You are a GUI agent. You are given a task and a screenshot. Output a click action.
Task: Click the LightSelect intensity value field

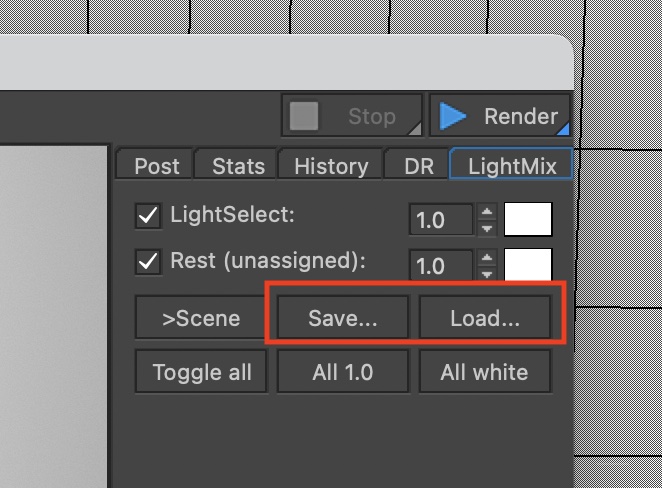click(440, 219)
